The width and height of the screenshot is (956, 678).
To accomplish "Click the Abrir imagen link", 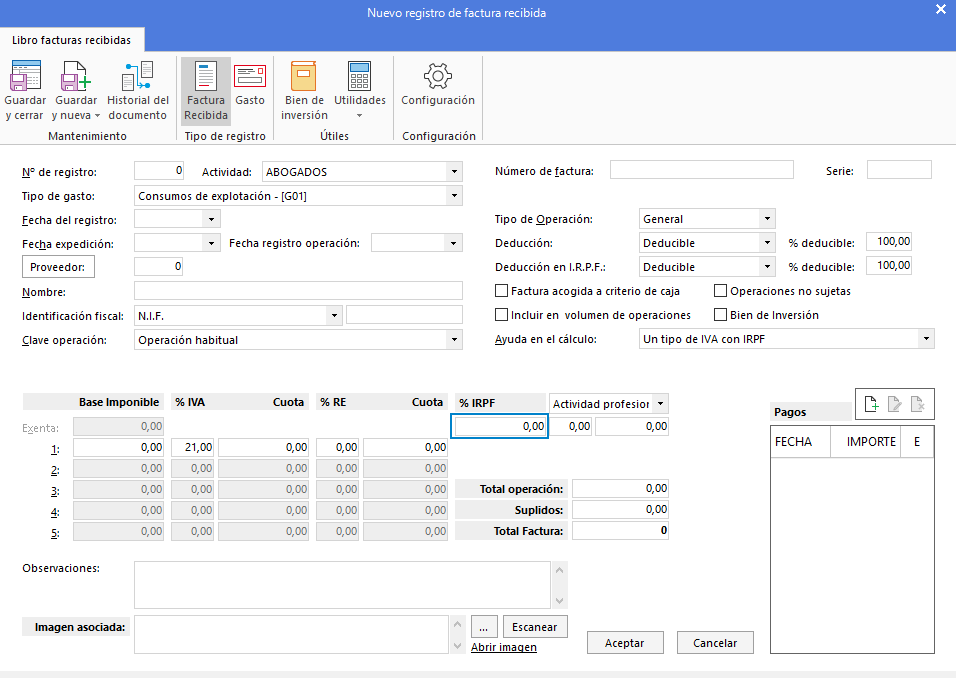I will pos(504,648).
